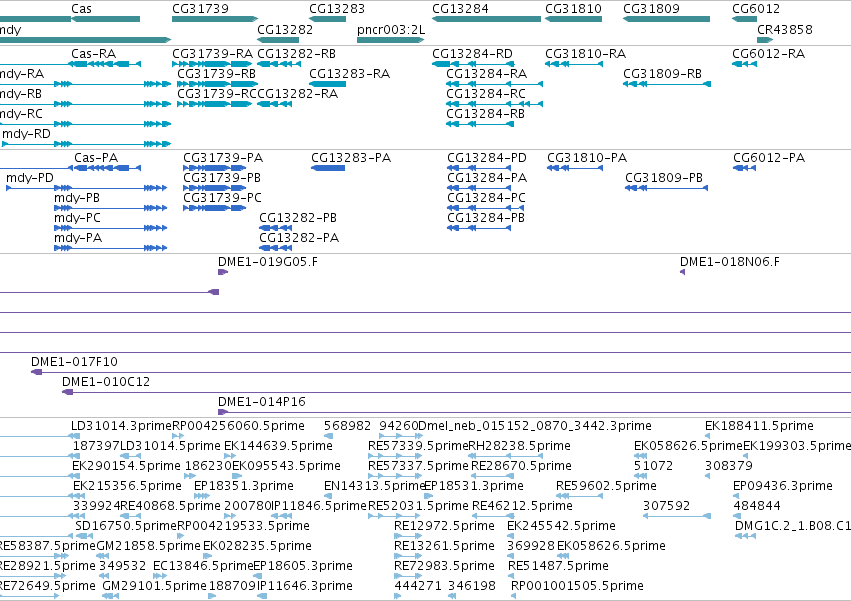
Task: Click the CG13283 gene label
Action: click(x=336, y=9)
